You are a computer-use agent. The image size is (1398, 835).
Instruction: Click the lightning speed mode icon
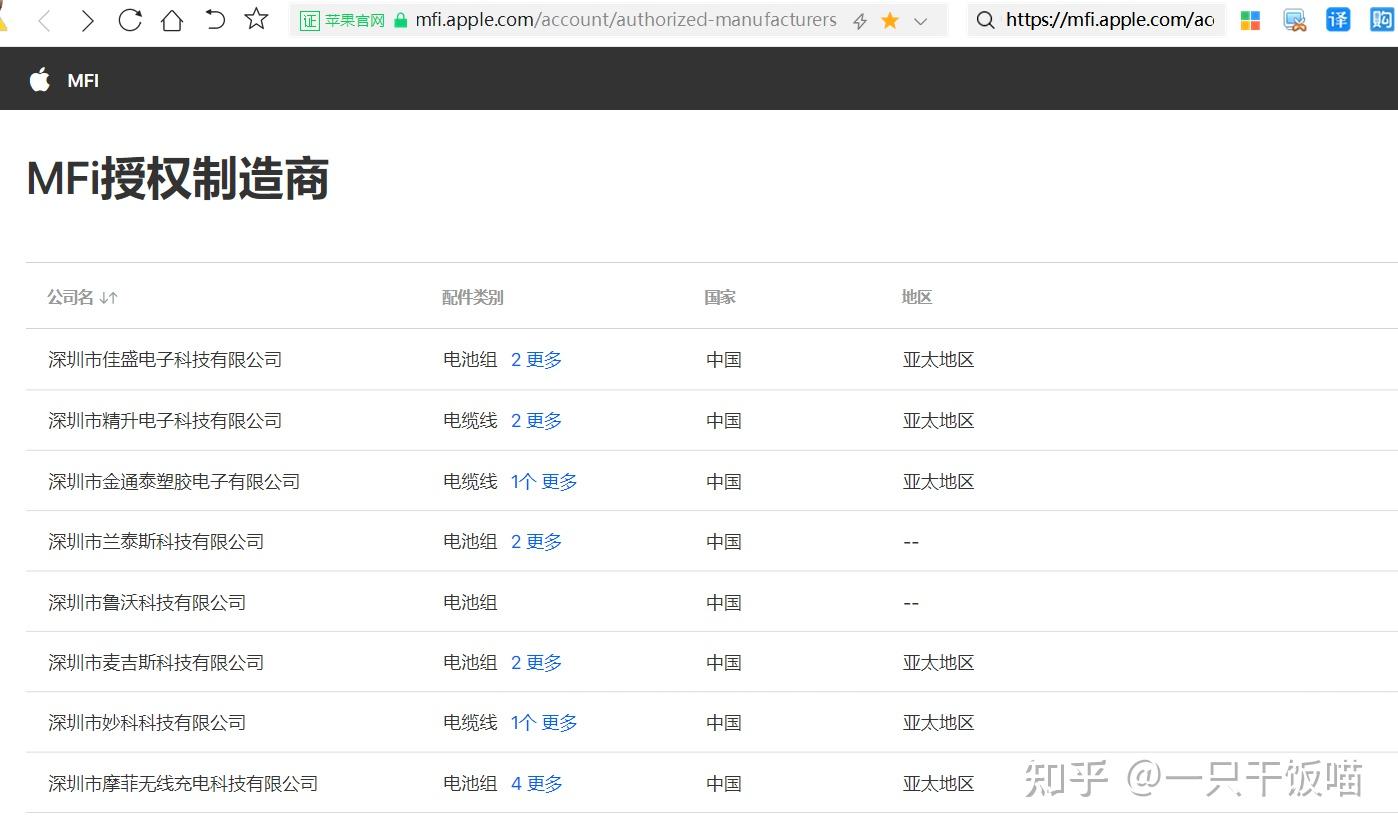(860, 21)
